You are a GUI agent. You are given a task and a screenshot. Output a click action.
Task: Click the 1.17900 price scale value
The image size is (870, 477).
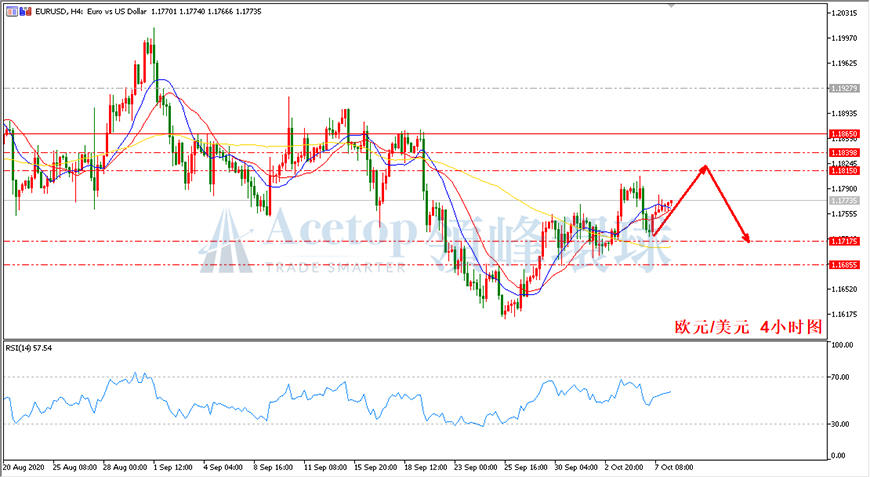tap(845, 189)
